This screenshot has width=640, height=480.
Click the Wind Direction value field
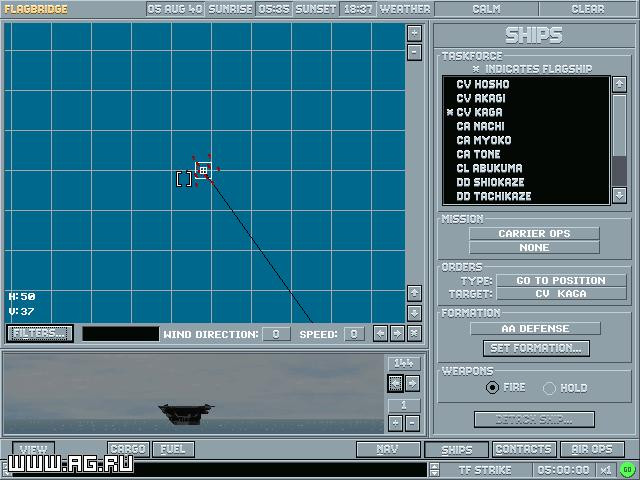click(x=276, y=334)
